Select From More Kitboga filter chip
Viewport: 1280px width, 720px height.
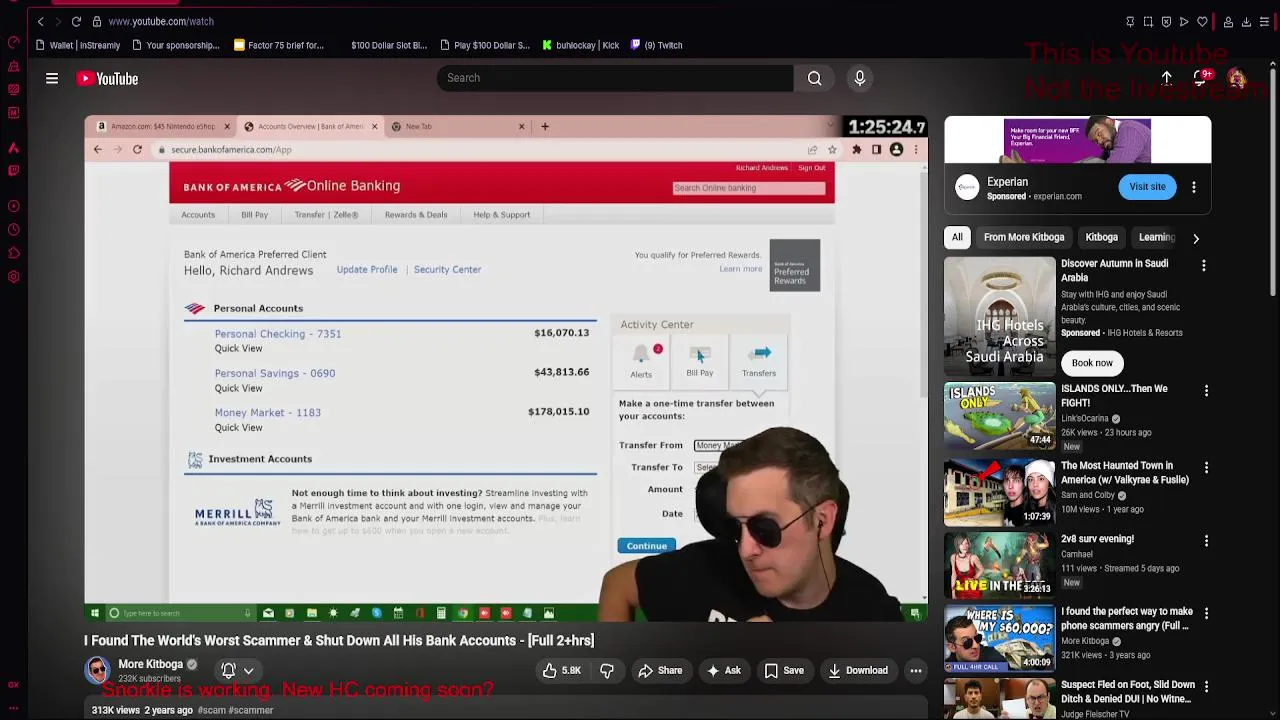coord(1024,237)
